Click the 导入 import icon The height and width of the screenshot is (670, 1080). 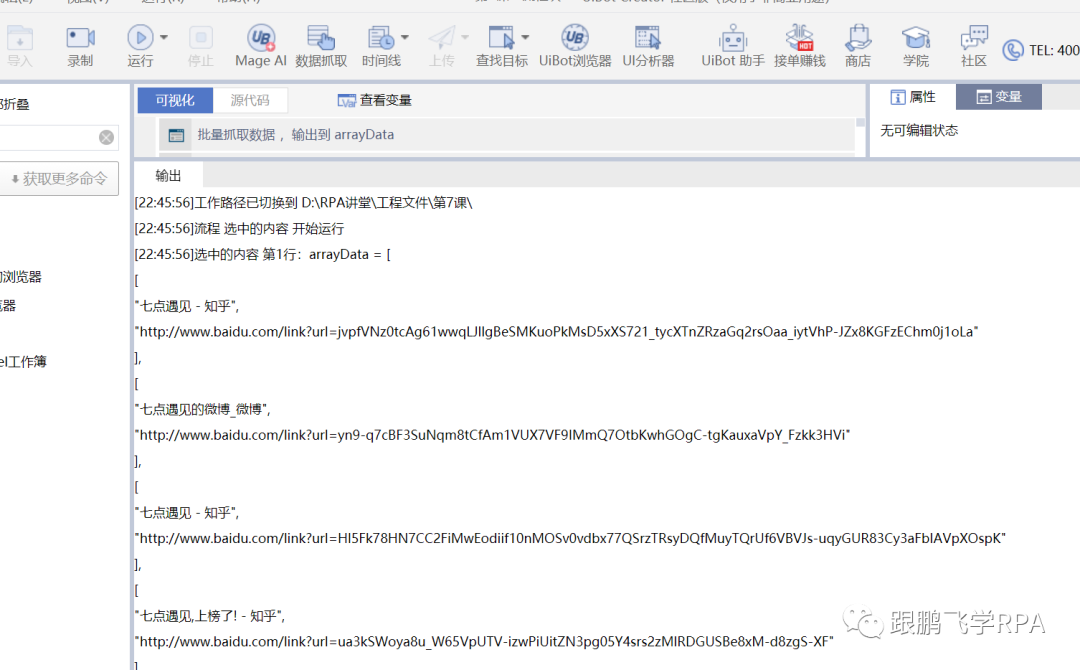[x=19, y=45]
